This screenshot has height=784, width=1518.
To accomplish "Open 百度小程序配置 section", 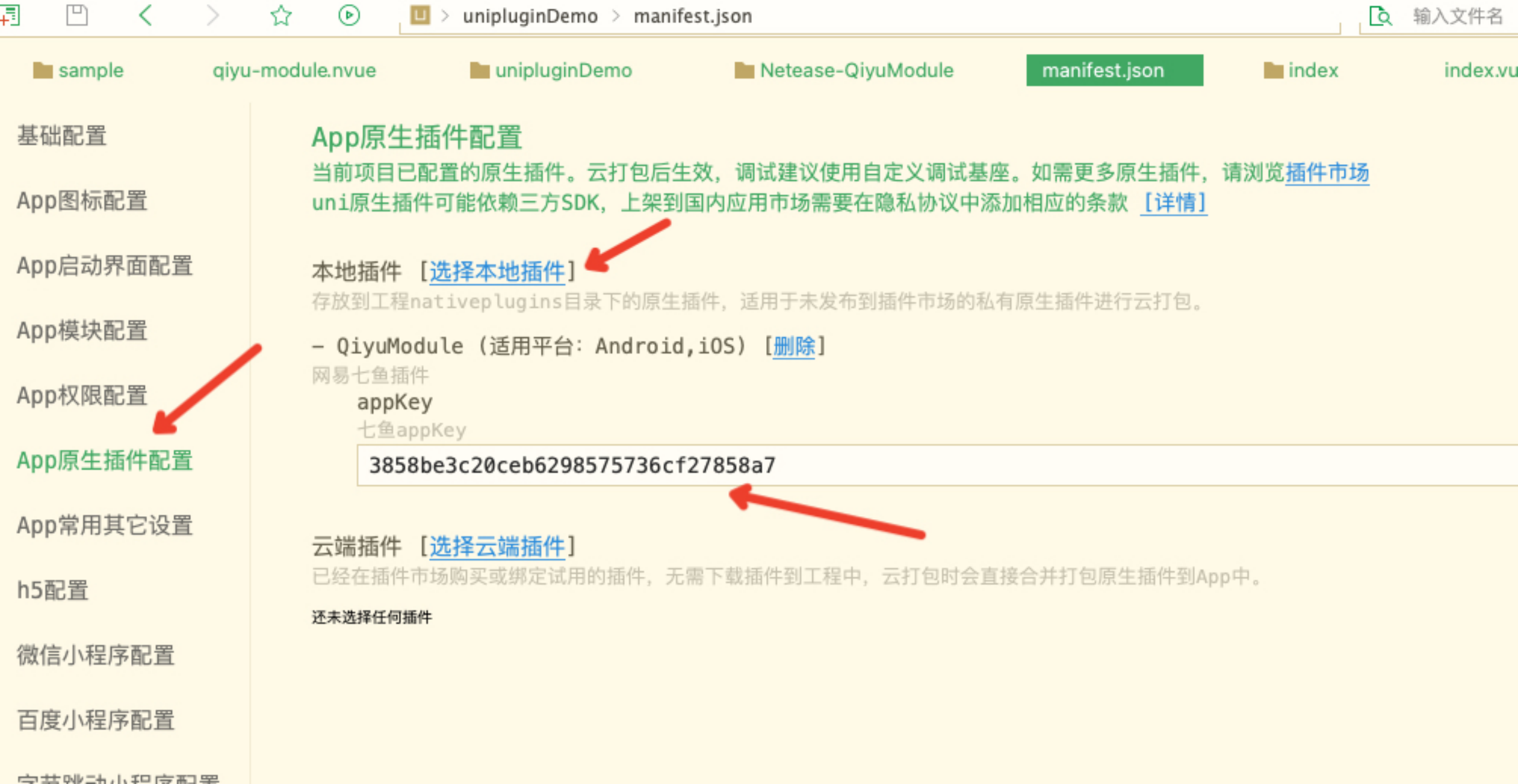I will [x=95, y=720].
